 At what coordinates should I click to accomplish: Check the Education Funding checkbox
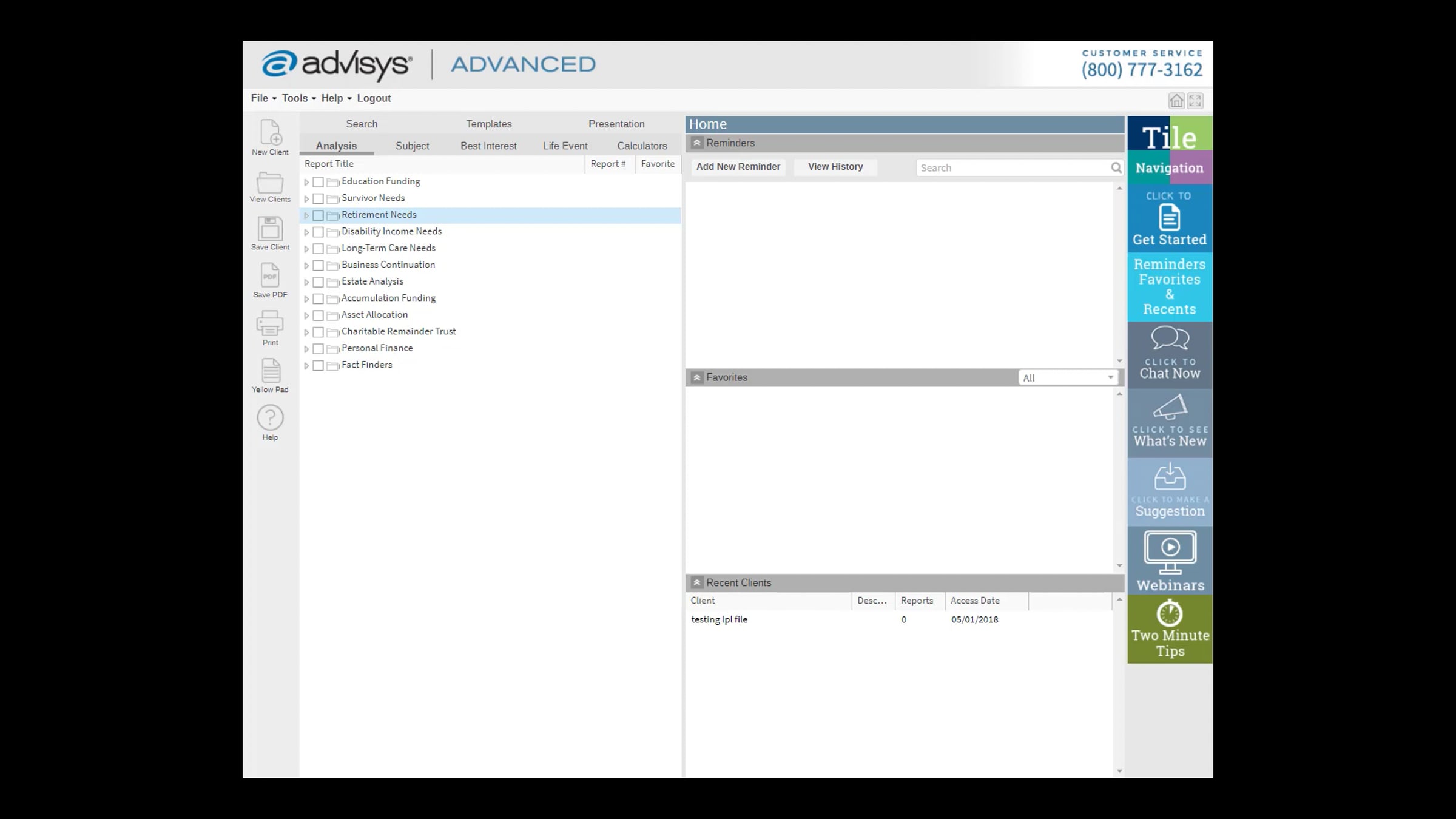coord(318,182)
